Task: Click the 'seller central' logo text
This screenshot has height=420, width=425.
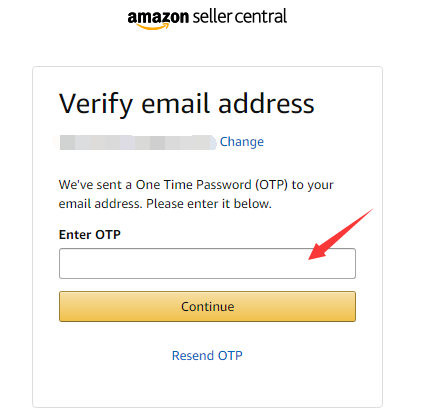Action: (x=240, y=16)
